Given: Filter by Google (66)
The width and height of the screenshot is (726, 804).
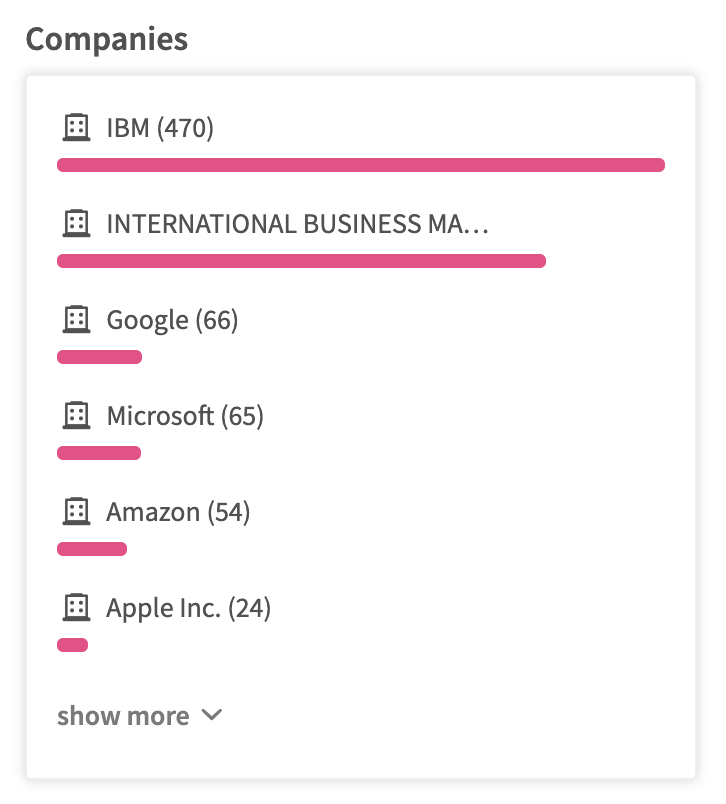Looking at the screenshot, I should pyautogui.click(x=172, y=320).
